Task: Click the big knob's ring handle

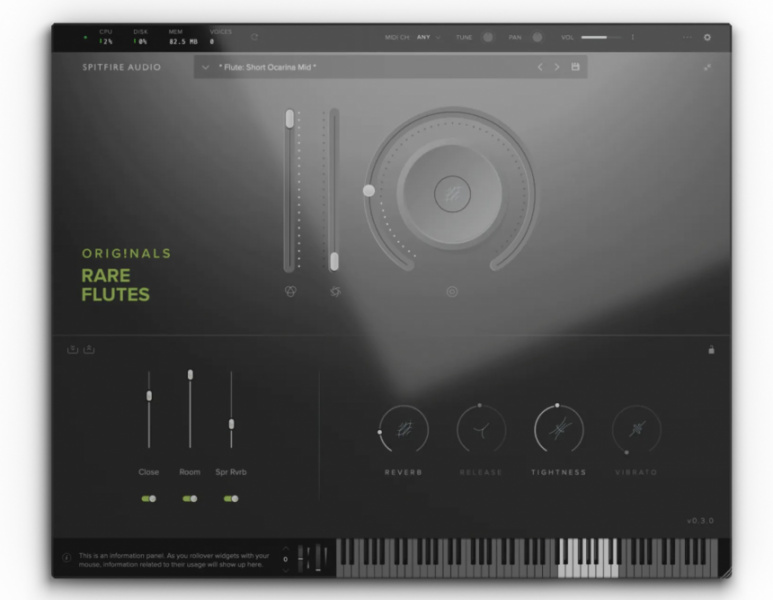Action: tap(369, 190)
